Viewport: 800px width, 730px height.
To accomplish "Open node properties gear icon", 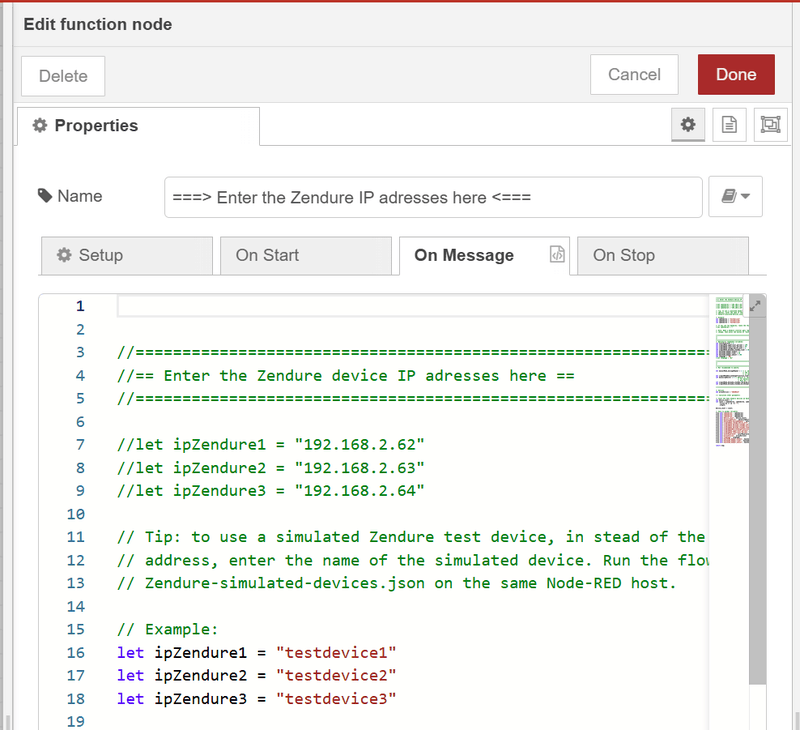I will [688, 124].
